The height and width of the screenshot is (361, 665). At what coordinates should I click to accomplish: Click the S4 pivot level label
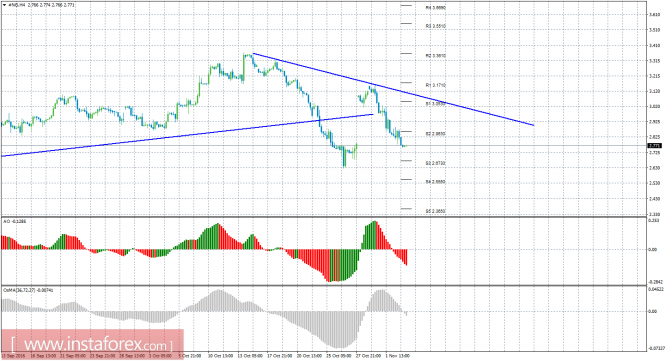[x=436, y=182]
